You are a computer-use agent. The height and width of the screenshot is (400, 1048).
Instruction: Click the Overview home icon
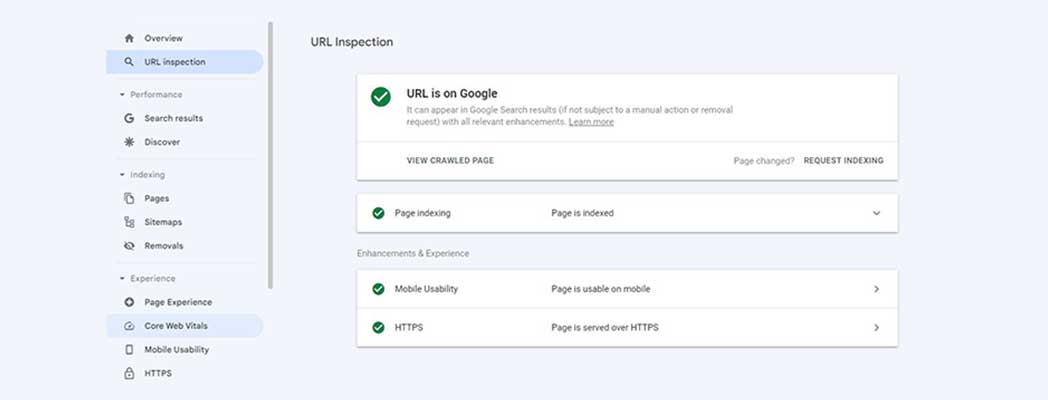(x=129, y=38)
